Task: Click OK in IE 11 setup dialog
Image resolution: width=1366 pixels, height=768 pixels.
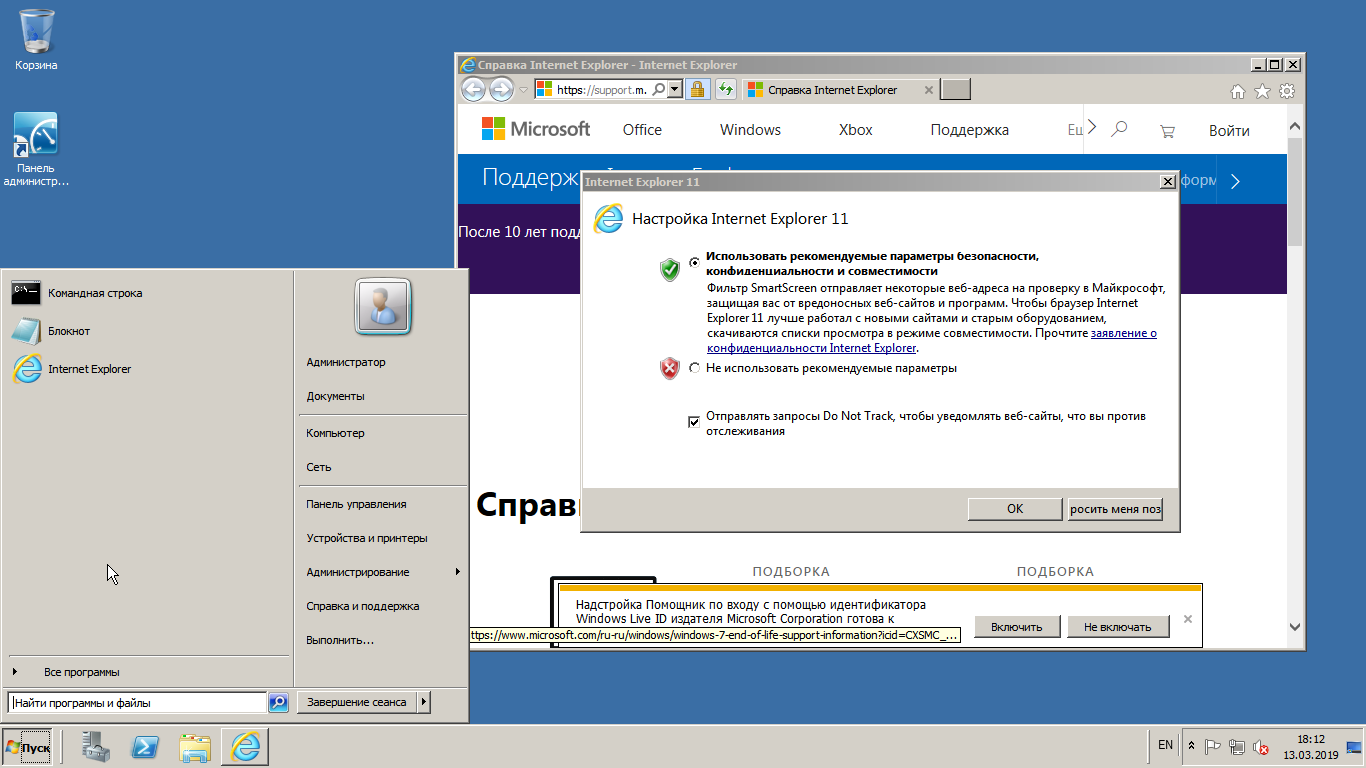Action: 1015,509
